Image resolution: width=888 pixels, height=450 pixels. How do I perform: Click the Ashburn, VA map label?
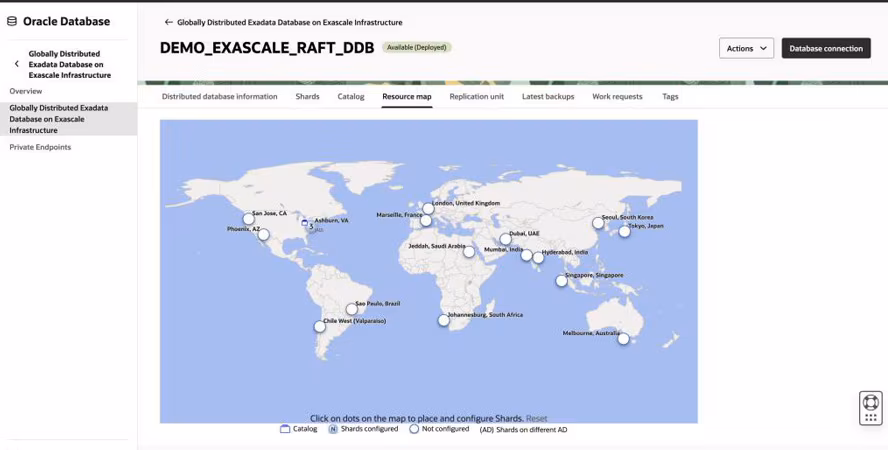331,220
